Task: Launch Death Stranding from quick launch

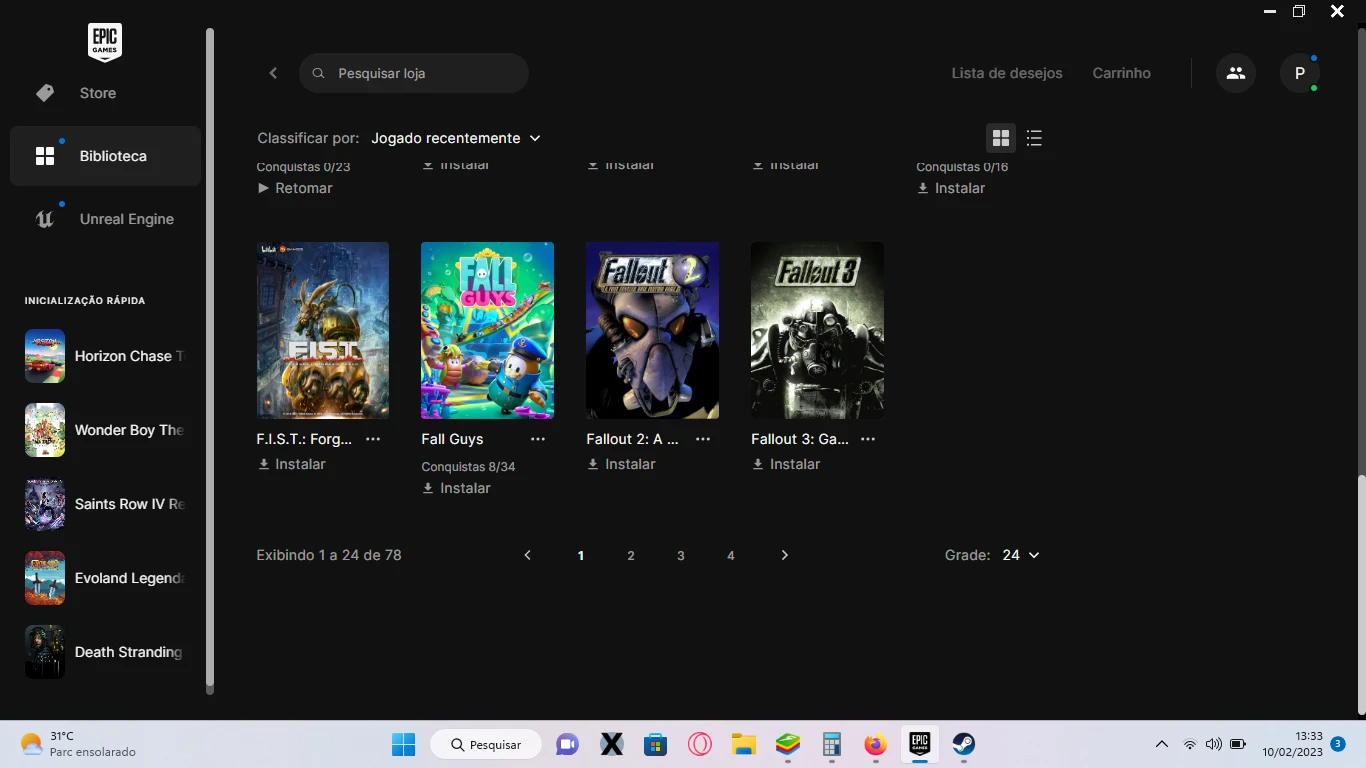Action: 106,652
